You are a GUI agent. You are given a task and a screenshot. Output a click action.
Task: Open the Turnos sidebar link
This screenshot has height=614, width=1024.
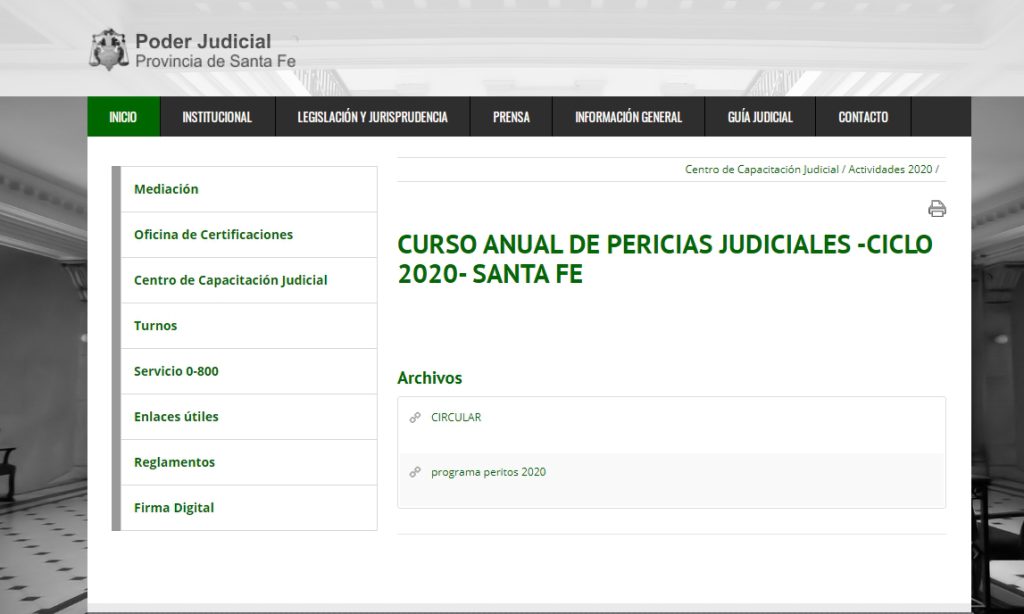click(155, 326)
